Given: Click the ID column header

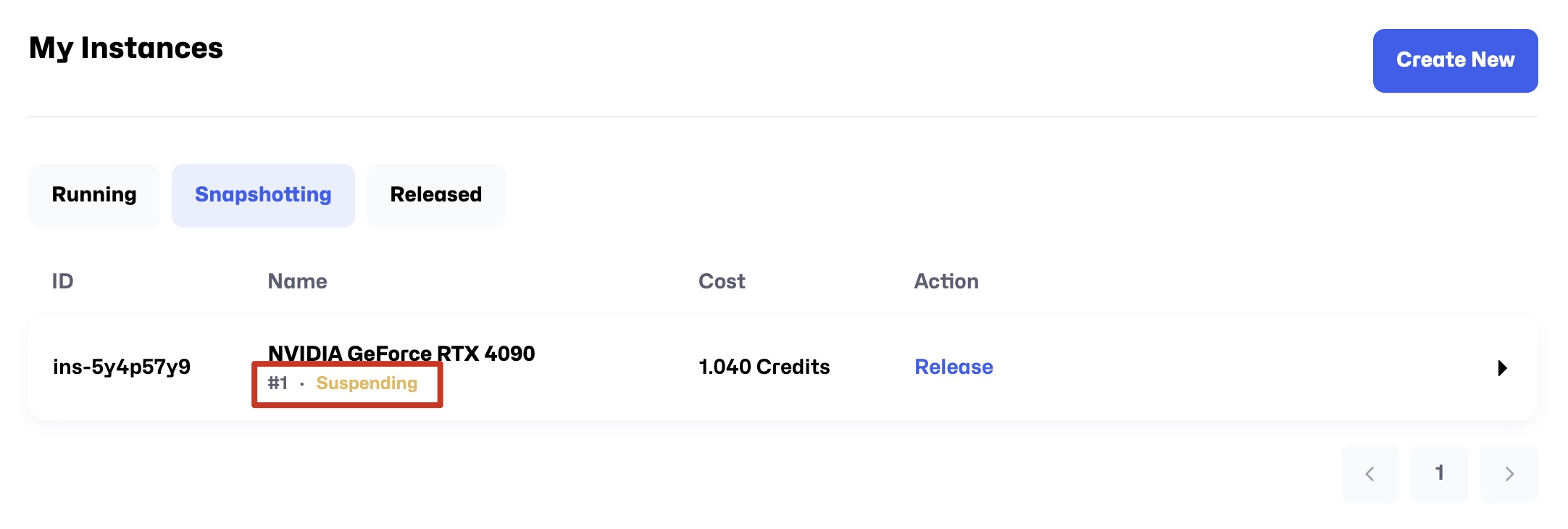Looking at the screenshot, I should [62, 281].
